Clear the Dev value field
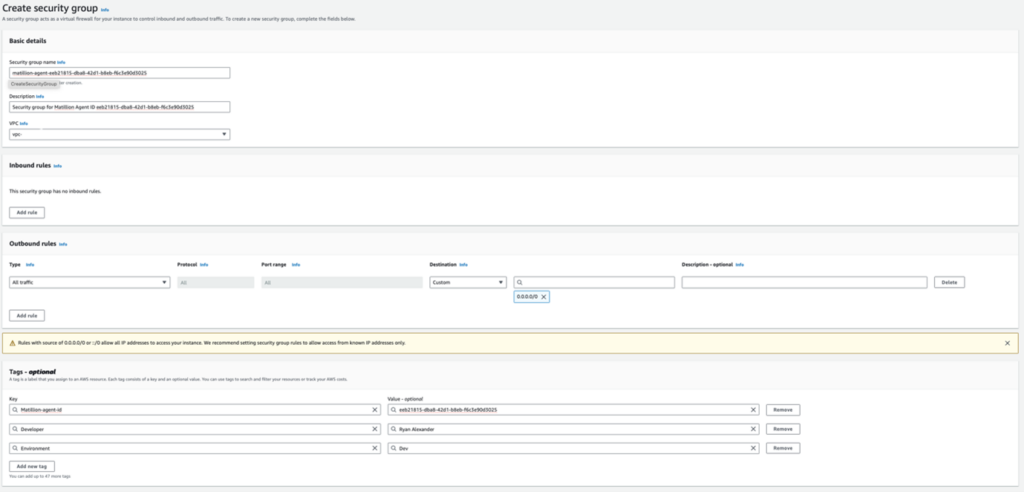The image size is (1024, 492). coord(753,448)
